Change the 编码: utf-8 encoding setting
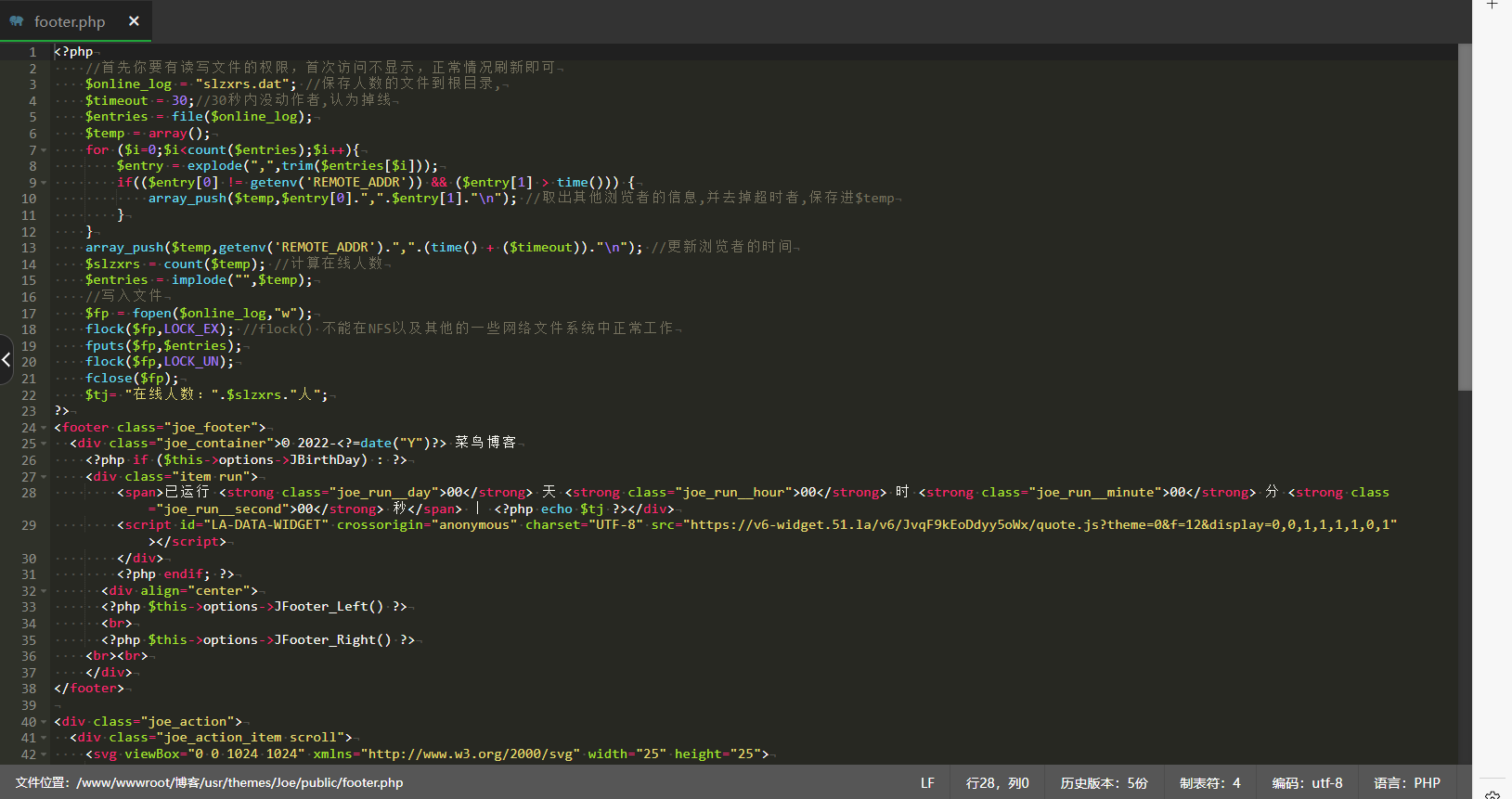The height and width of the screenshot is (799, 1512). (x=1307, y=783)
